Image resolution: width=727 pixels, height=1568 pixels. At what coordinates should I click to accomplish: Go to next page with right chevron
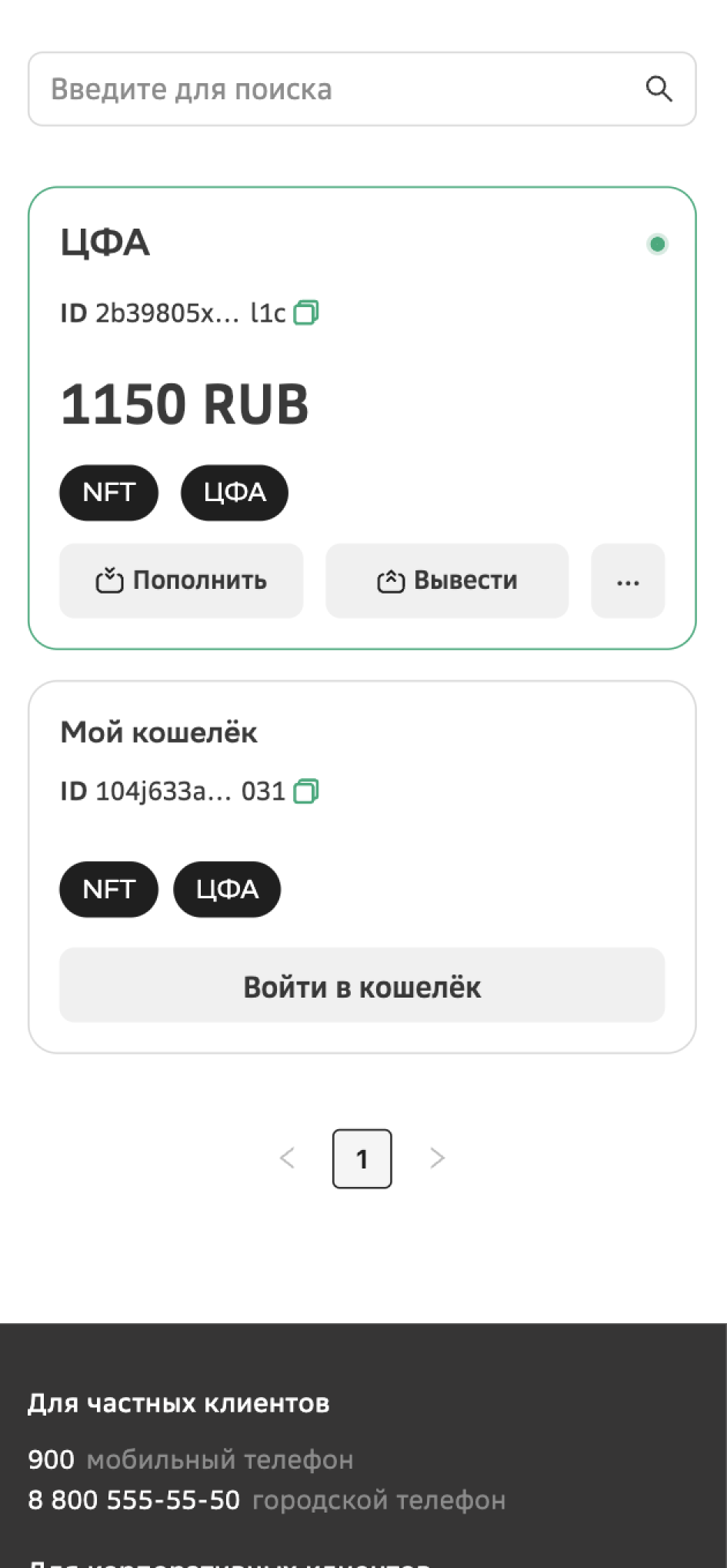click(437, 1158)
